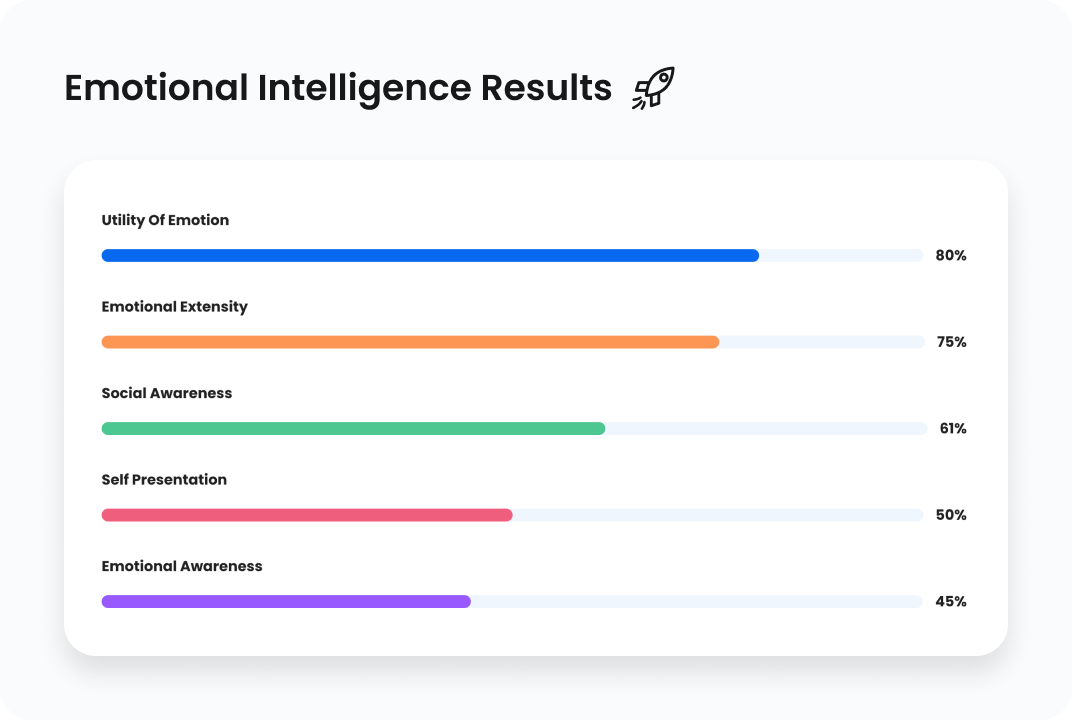This screenshot has width=1072, height=720.
Task: Click the purple Emotional Awareness bar
Action: (286, 602)
